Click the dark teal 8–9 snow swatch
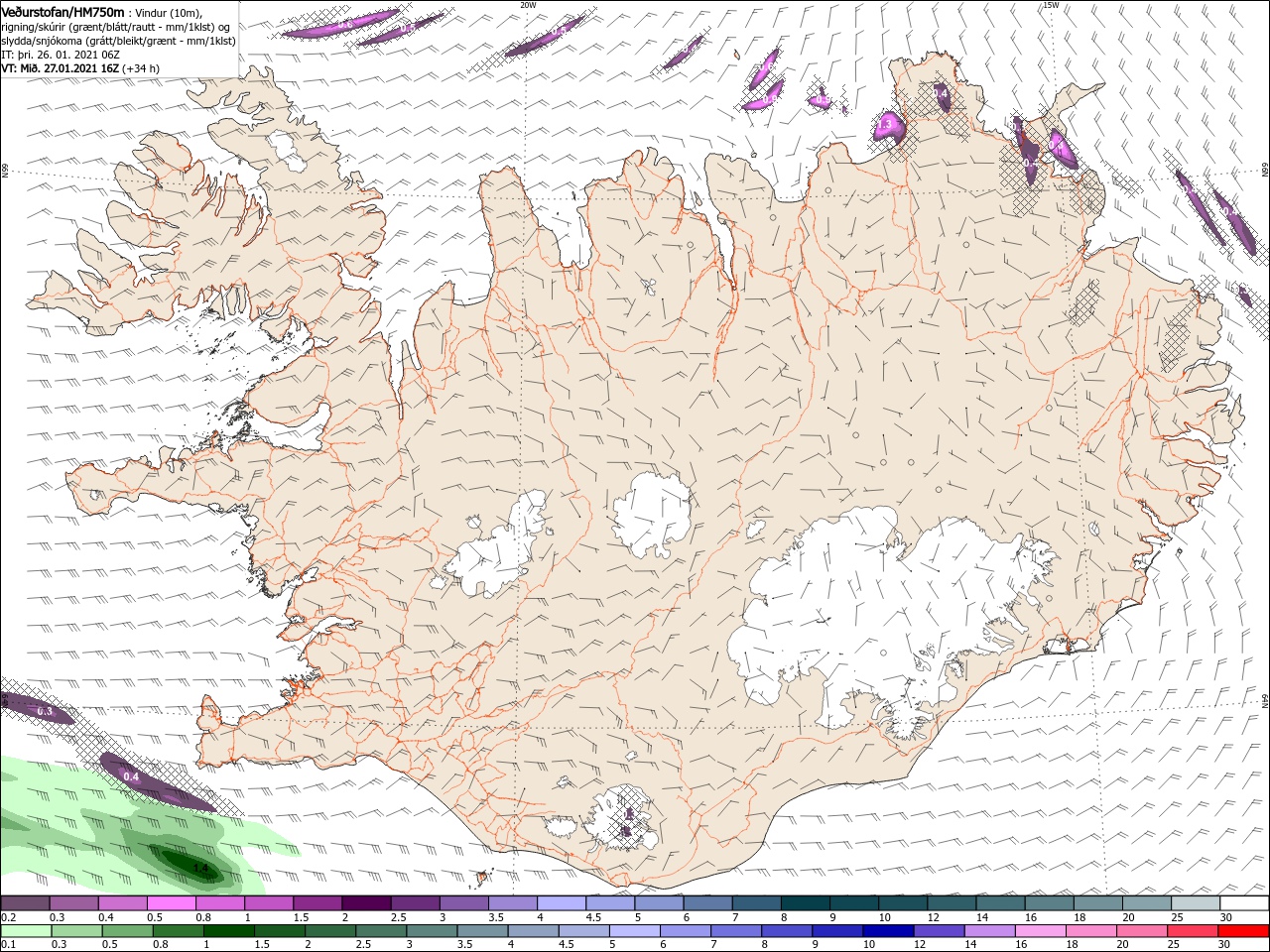This screenshot has height=952, width=1270. tap(805, 903)
